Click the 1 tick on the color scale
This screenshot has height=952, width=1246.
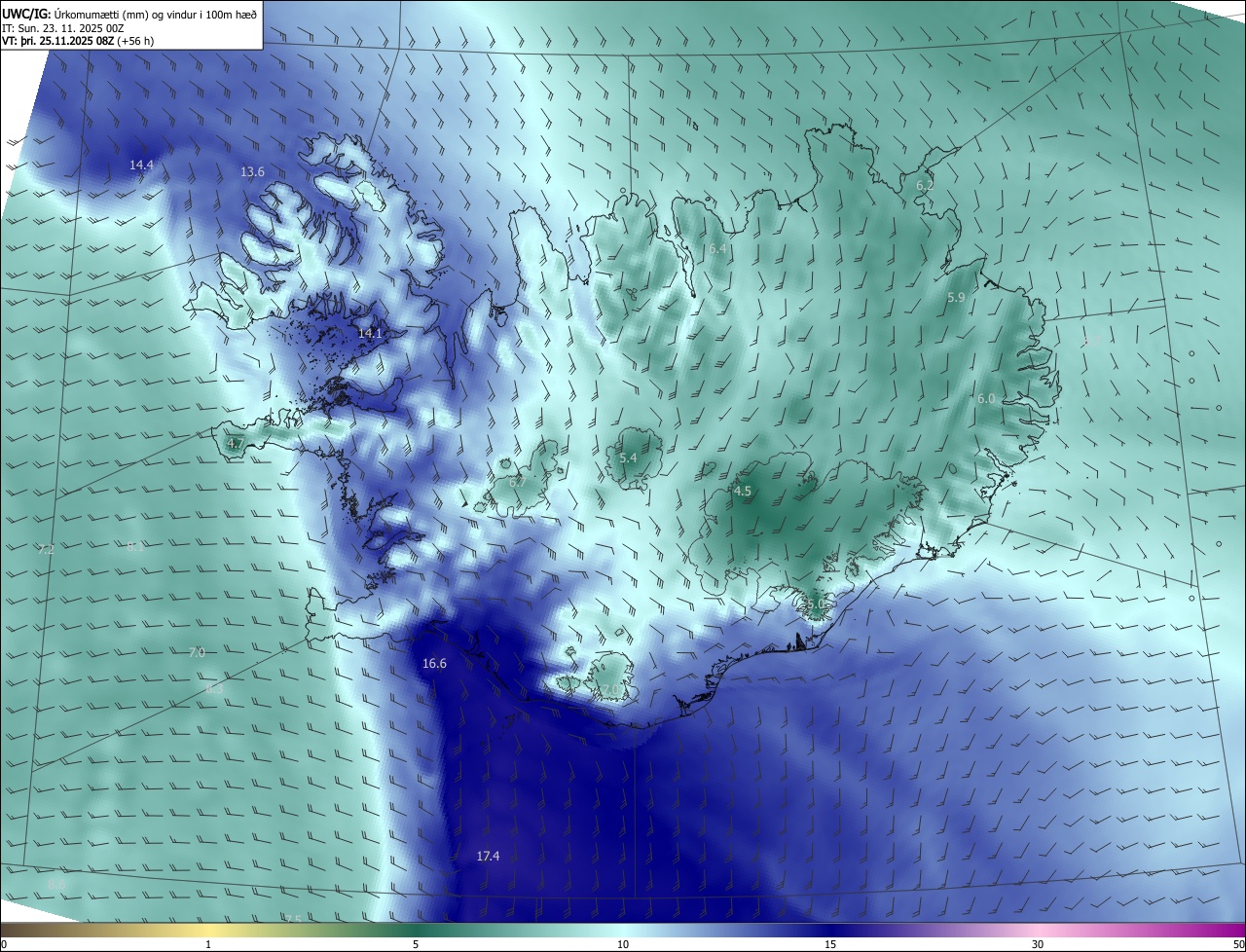click(208, 944)
